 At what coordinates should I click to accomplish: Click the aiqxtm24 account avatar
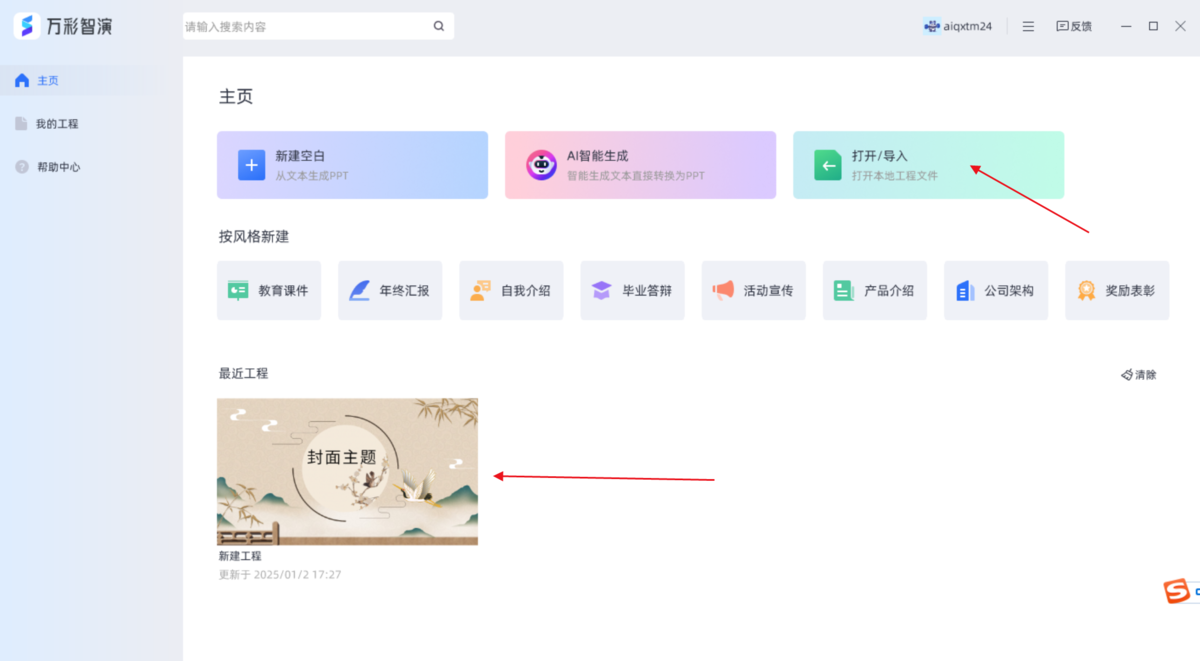pos(930,26)
